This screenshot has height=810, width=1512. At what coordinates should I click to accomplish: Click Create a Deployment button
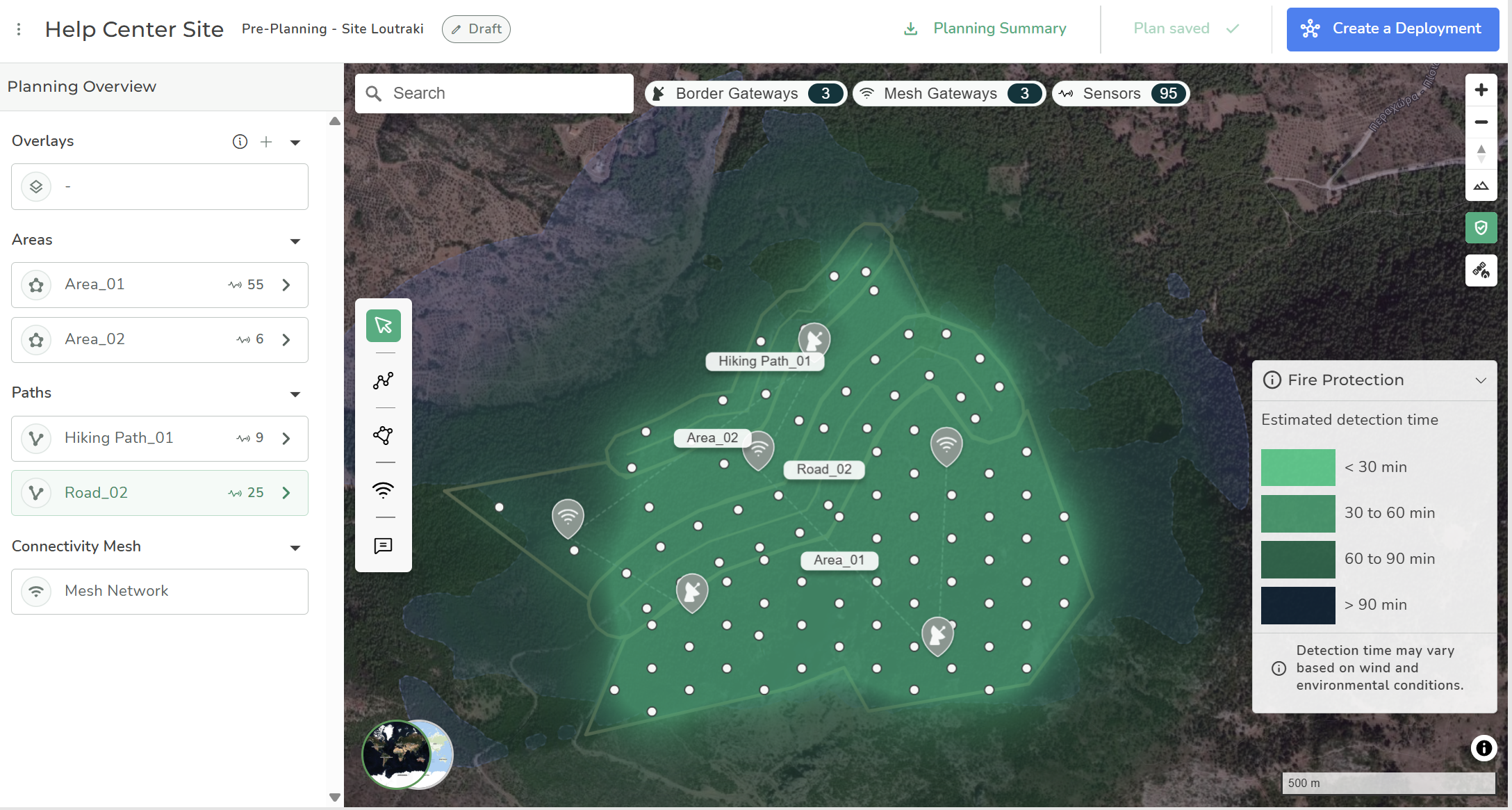tap(1392, 29)
